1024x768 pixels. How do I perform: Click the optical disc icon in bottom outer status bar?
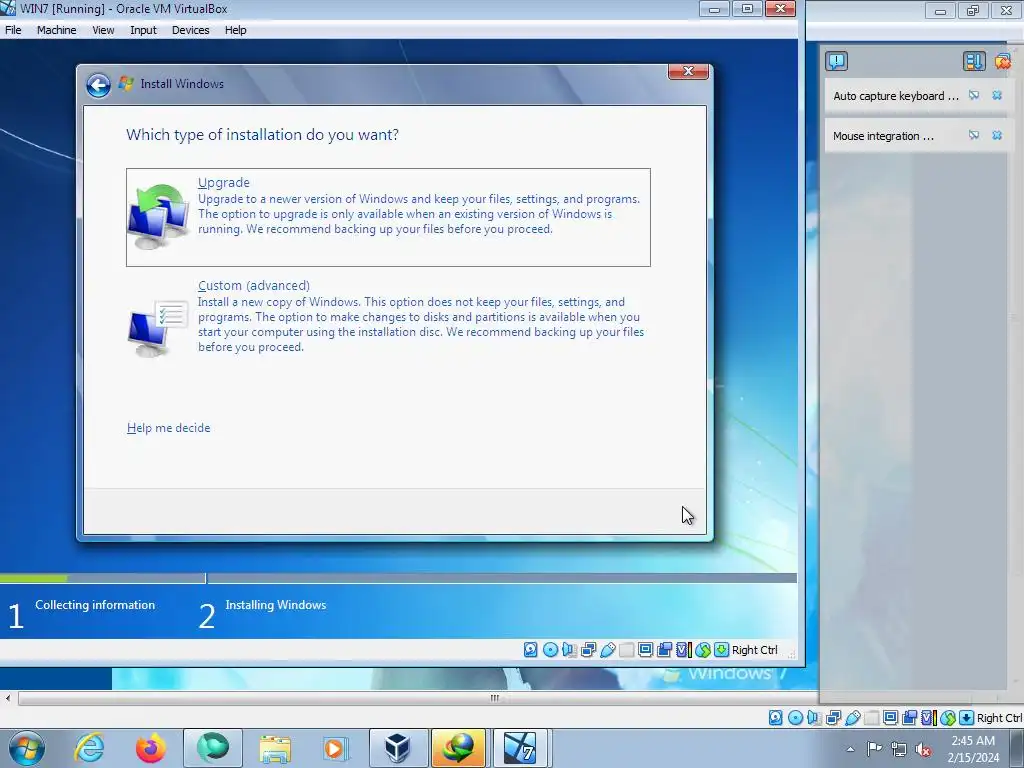pos(795,718)
